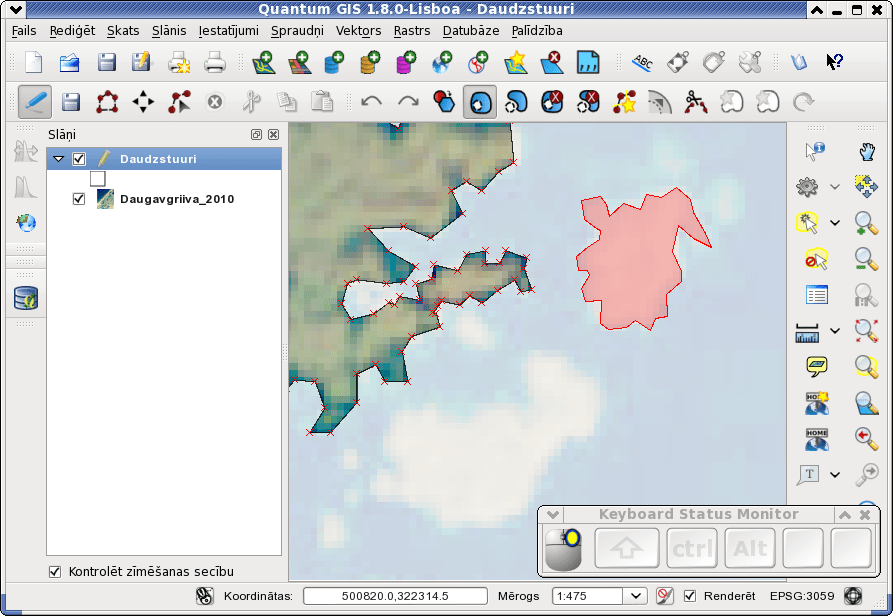Open What's This help cursor icon

834,61
